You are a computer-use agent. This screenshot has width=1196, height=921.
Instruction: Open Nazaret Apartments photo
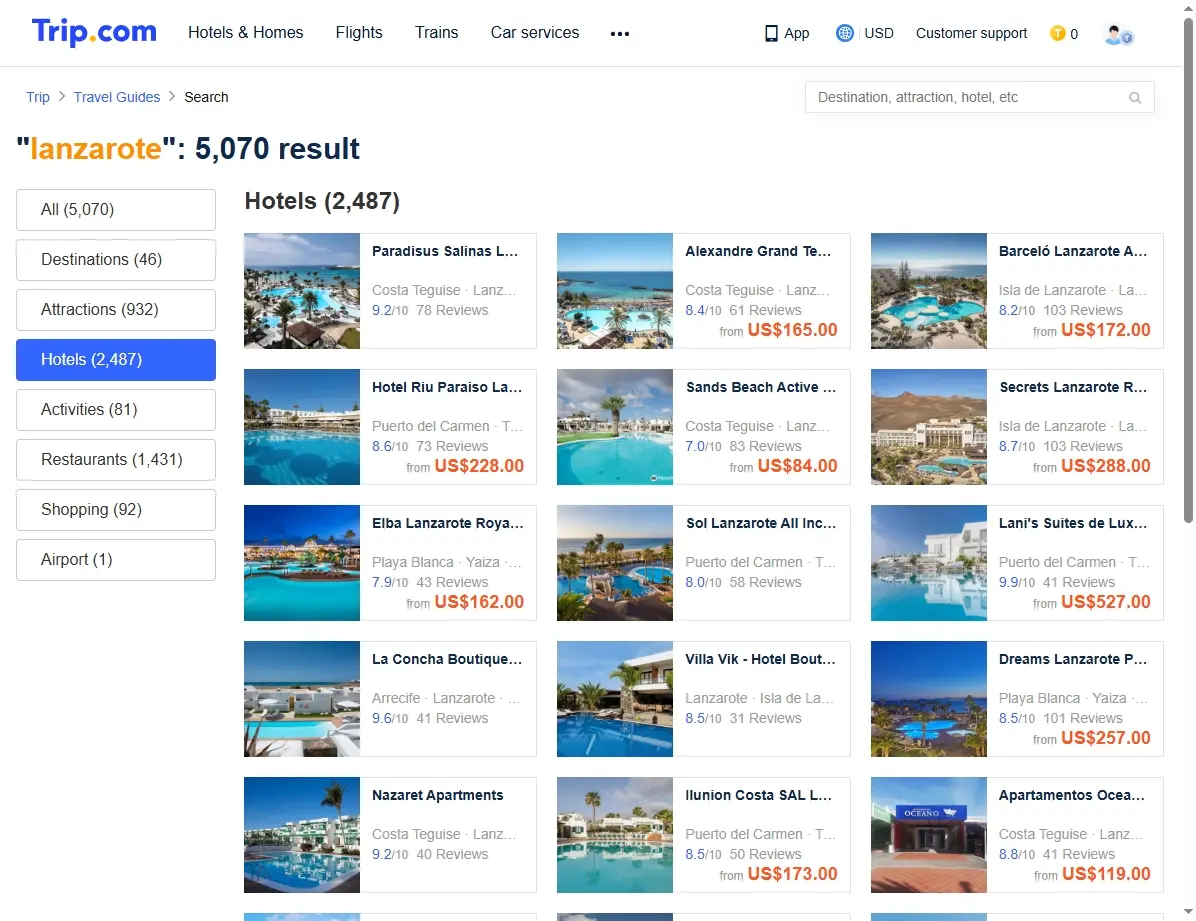point(302,835)
